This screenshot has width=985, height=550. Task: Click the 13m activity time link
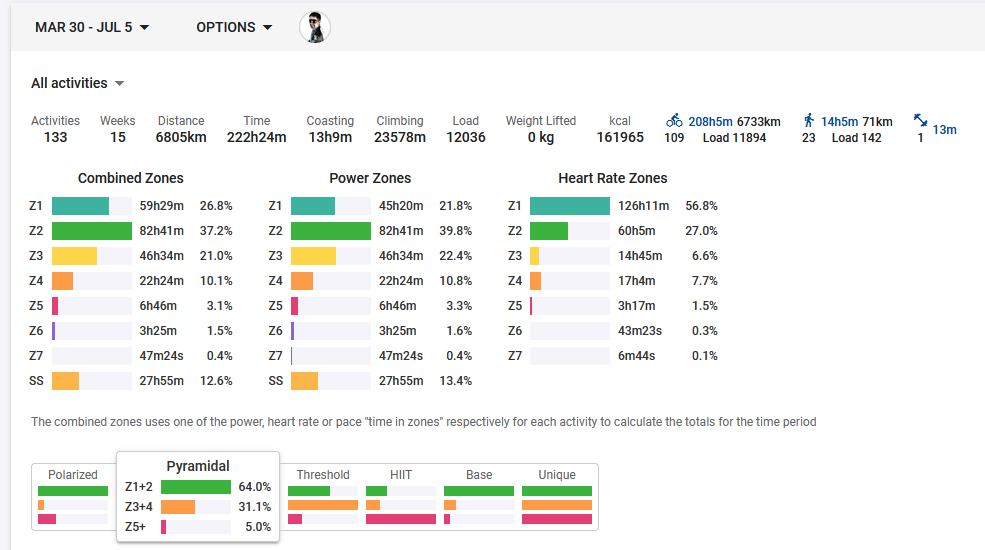point(944,129)
